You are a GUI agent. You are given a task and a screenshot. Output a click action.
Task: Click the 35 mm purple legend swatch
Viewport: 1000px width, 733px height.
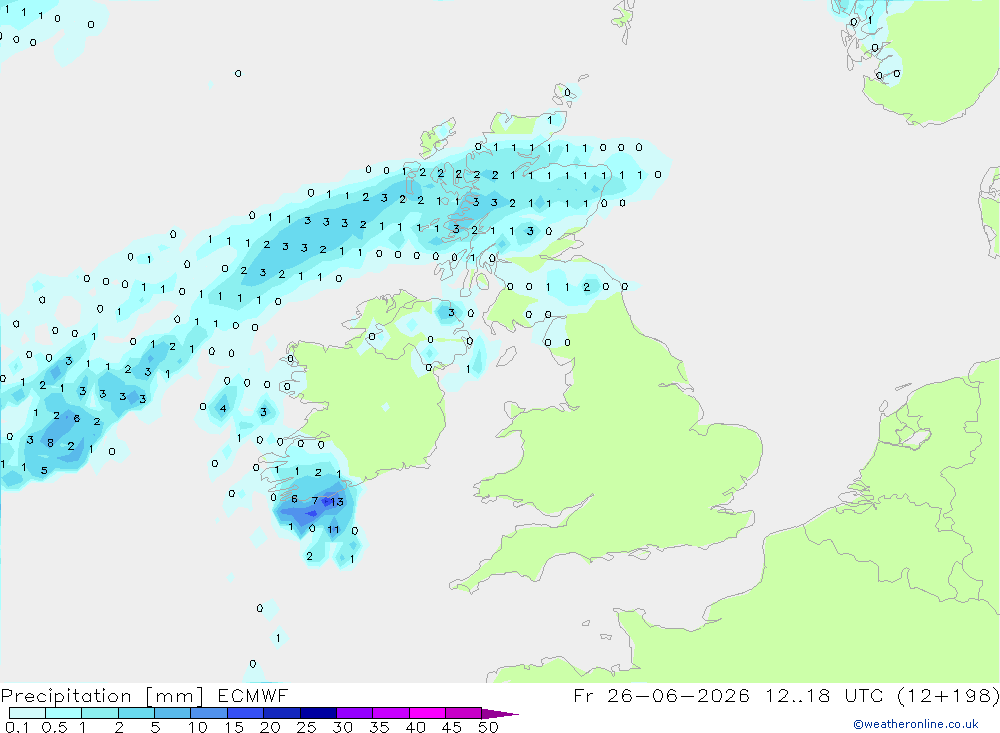coord(390,713)
